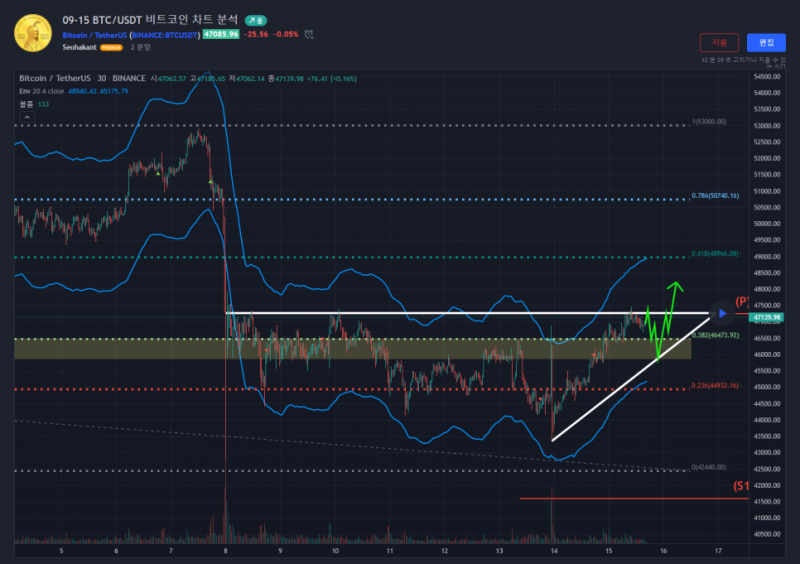Click the 0.786 Fibonacci level label
Viewport: 800px width, 564px height.
714,197
